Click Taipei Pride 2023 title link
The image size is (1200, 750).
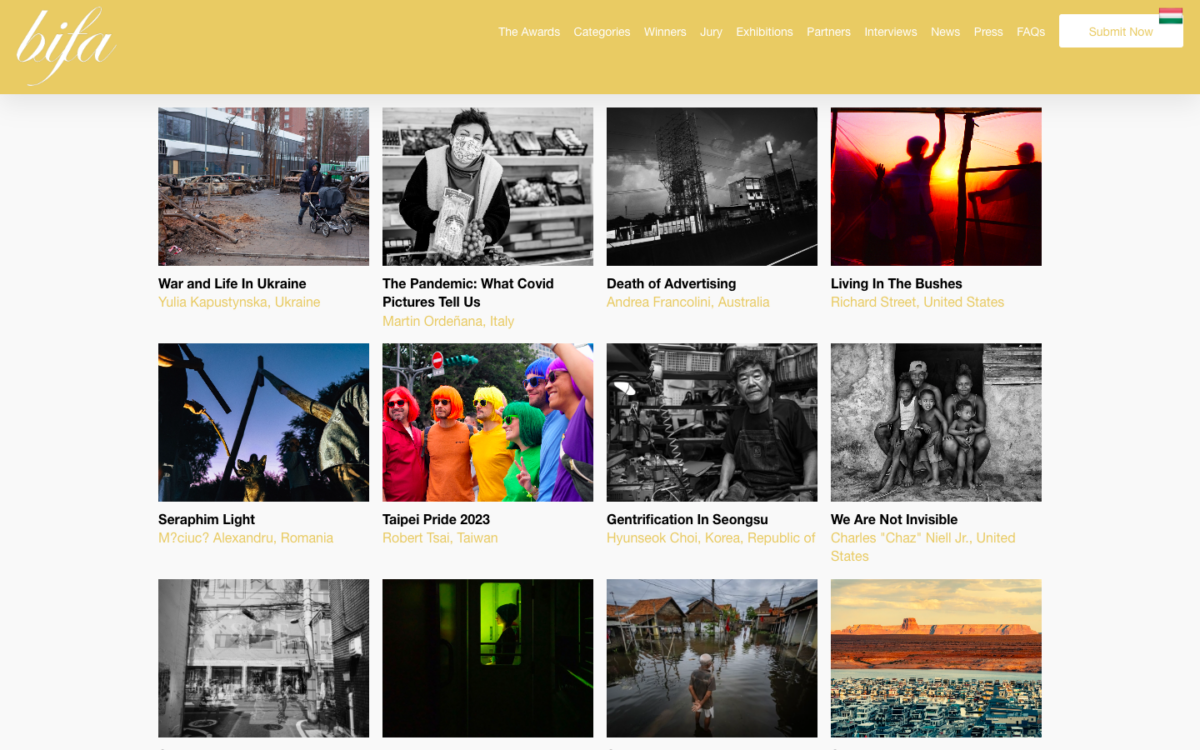pyautogui.click(x=435, y=520)
